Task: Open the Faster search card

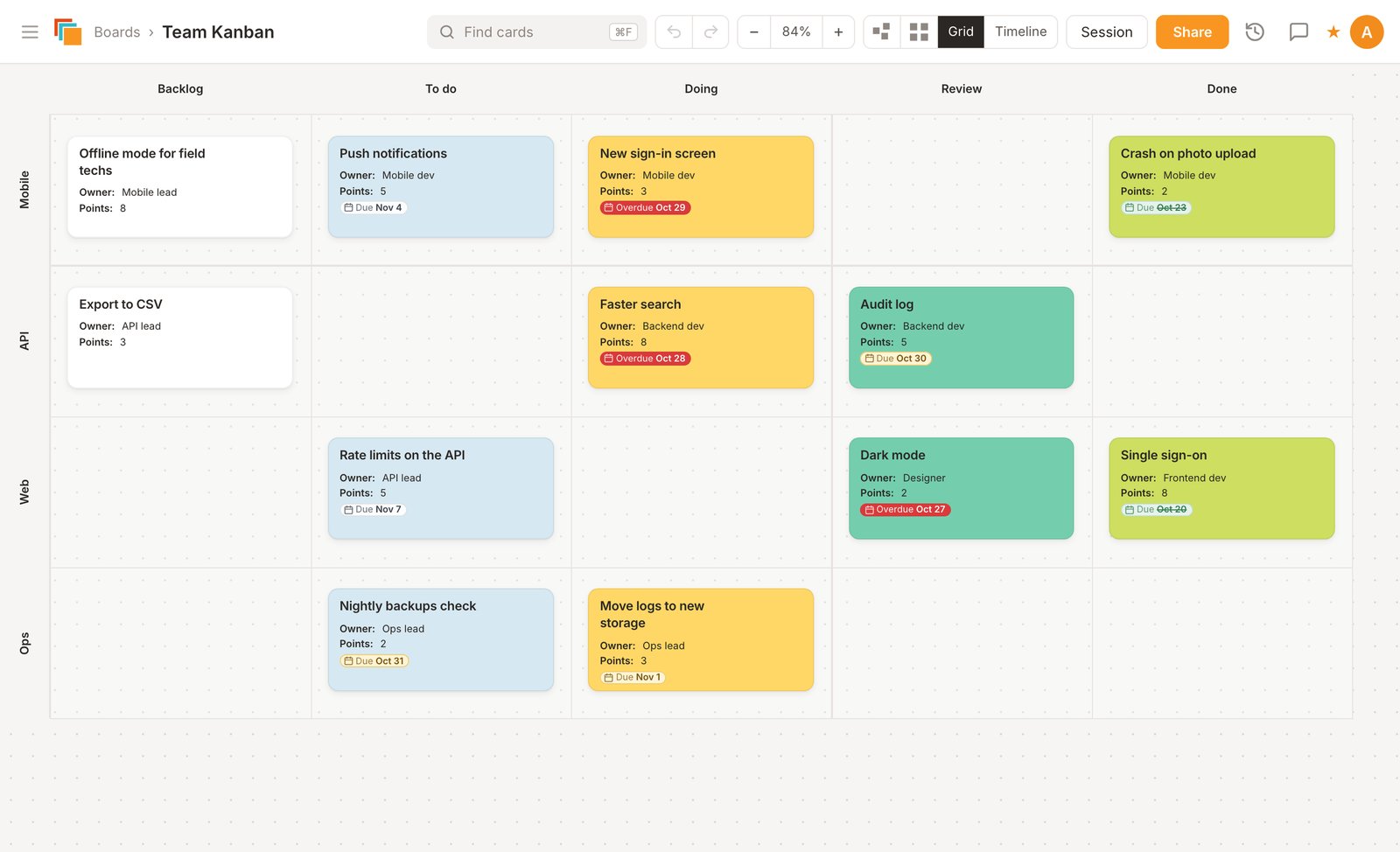Action: (x=701, y=338)
